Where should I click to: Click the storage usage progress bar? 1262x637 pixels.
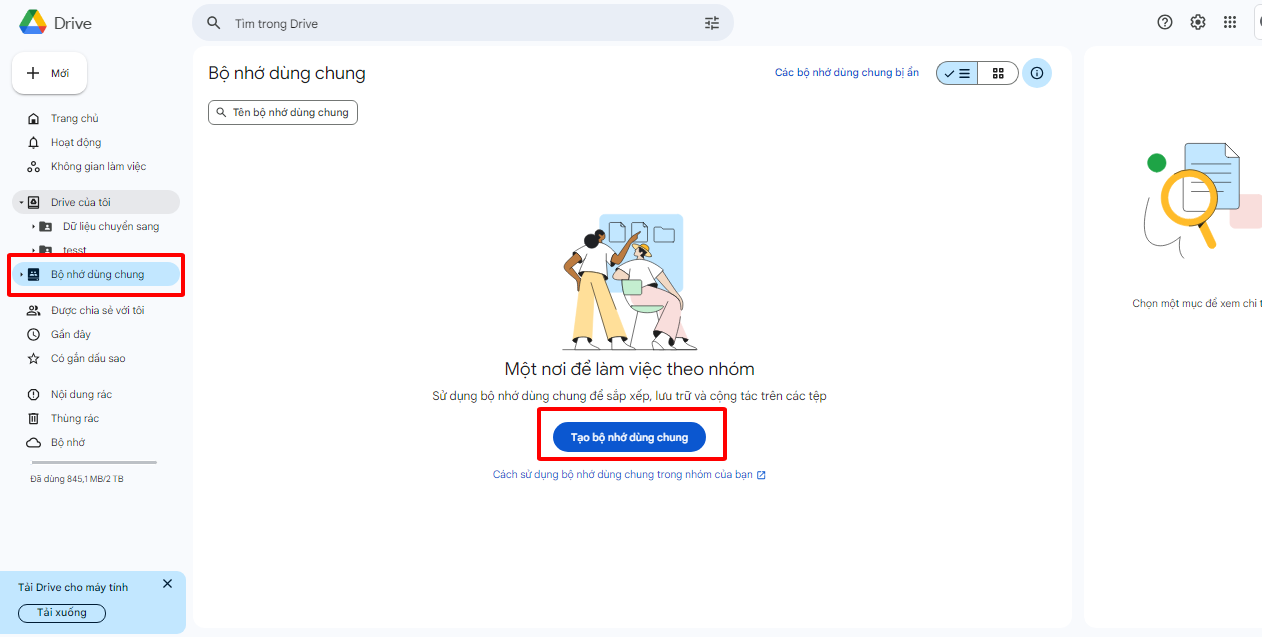pyautogui.click(x=94, y=463)
